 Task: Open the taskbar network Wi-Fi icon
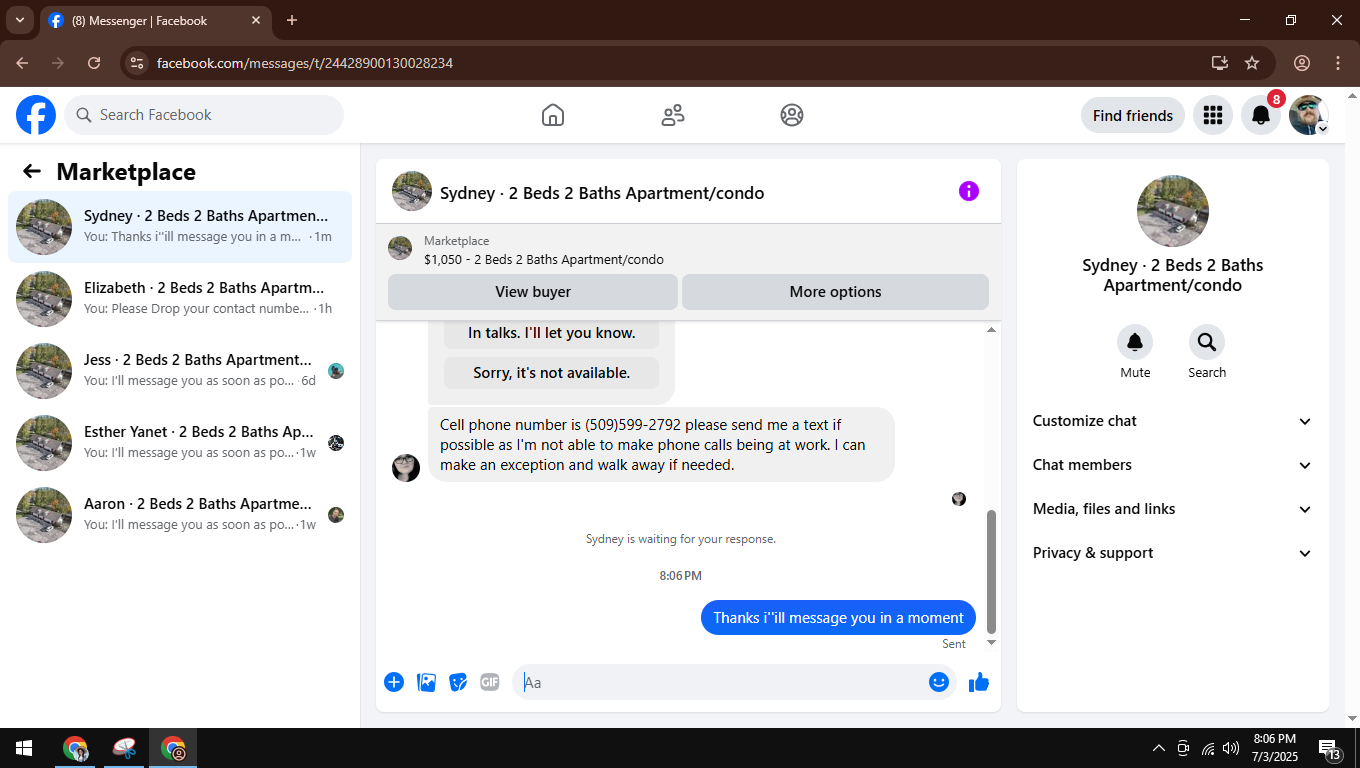point(1208,748)
